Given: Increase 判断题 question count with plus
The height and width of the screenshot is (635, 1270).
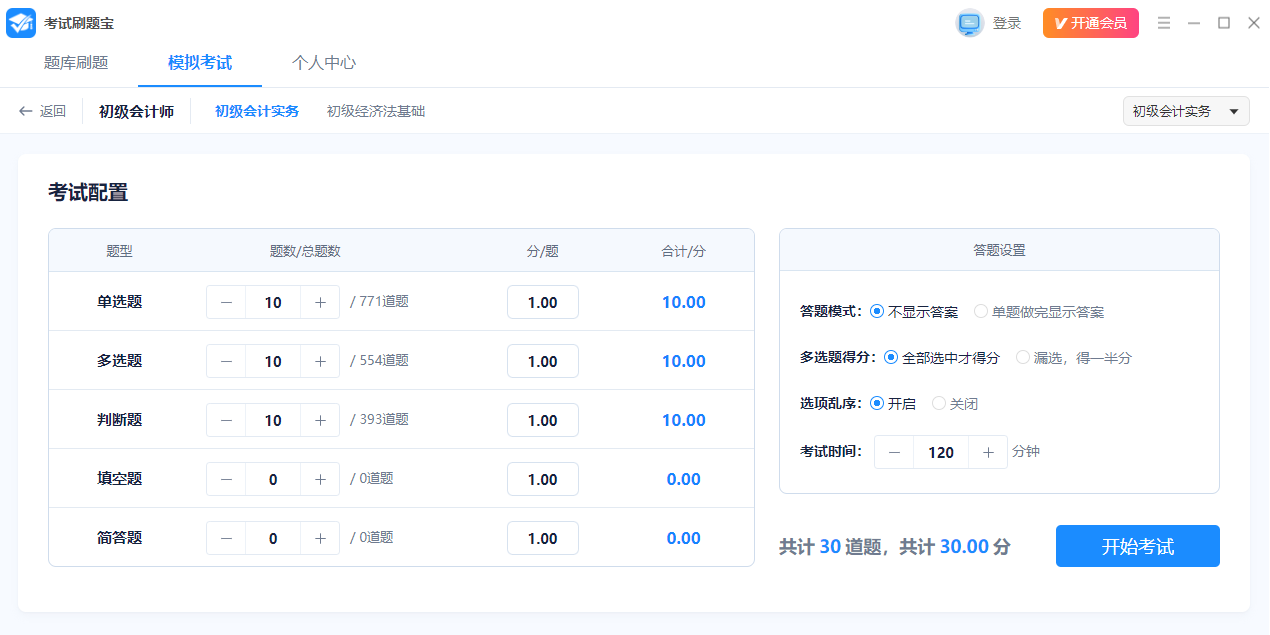Looking at the screenshot, I should [x=320, y=420].
